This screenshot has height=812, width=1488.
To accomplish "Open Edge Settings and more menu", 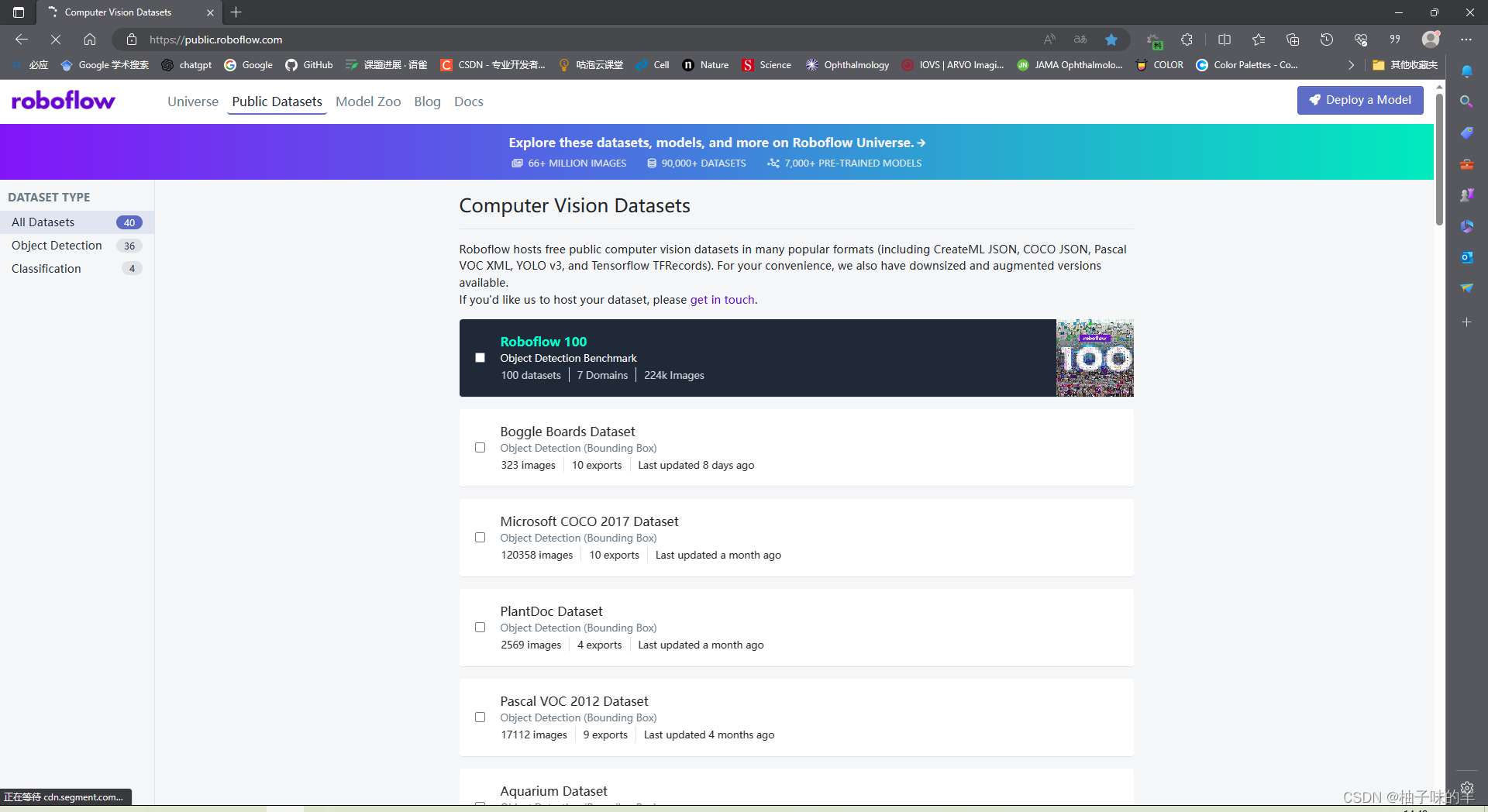I will [x=1466, y=40].
